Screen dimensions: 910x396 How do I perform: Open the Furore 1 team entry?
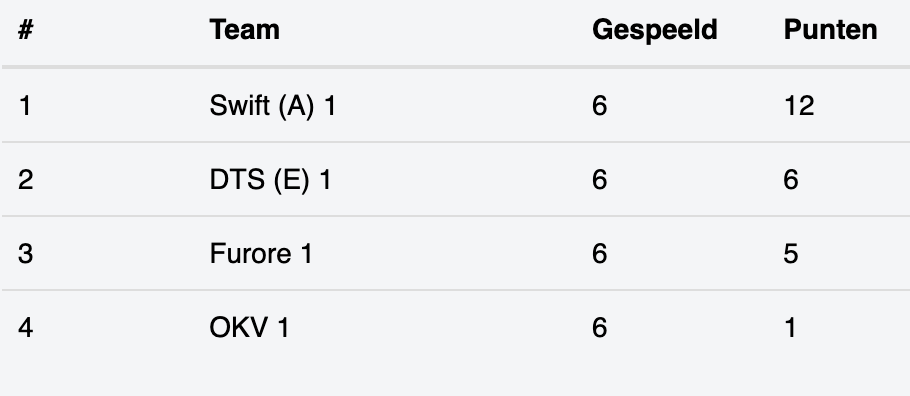click(x=261, y=254)
